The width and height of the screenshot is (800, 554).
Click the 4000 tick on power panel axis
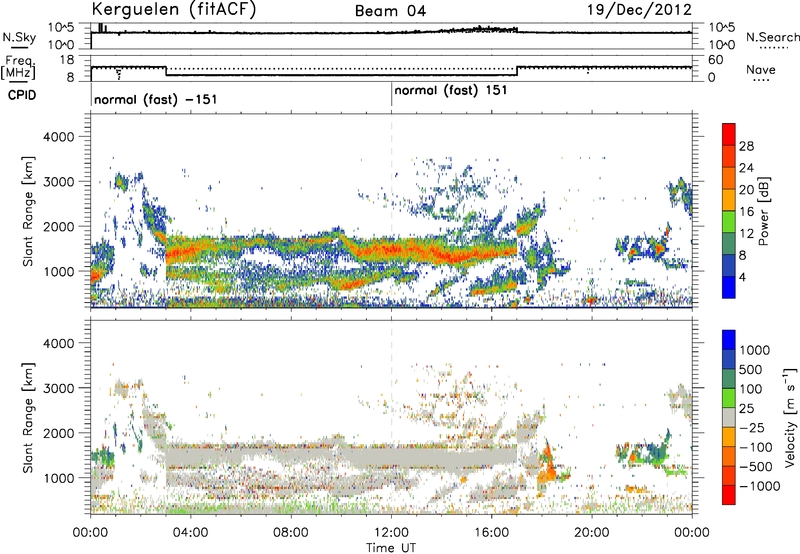(58, 137)
